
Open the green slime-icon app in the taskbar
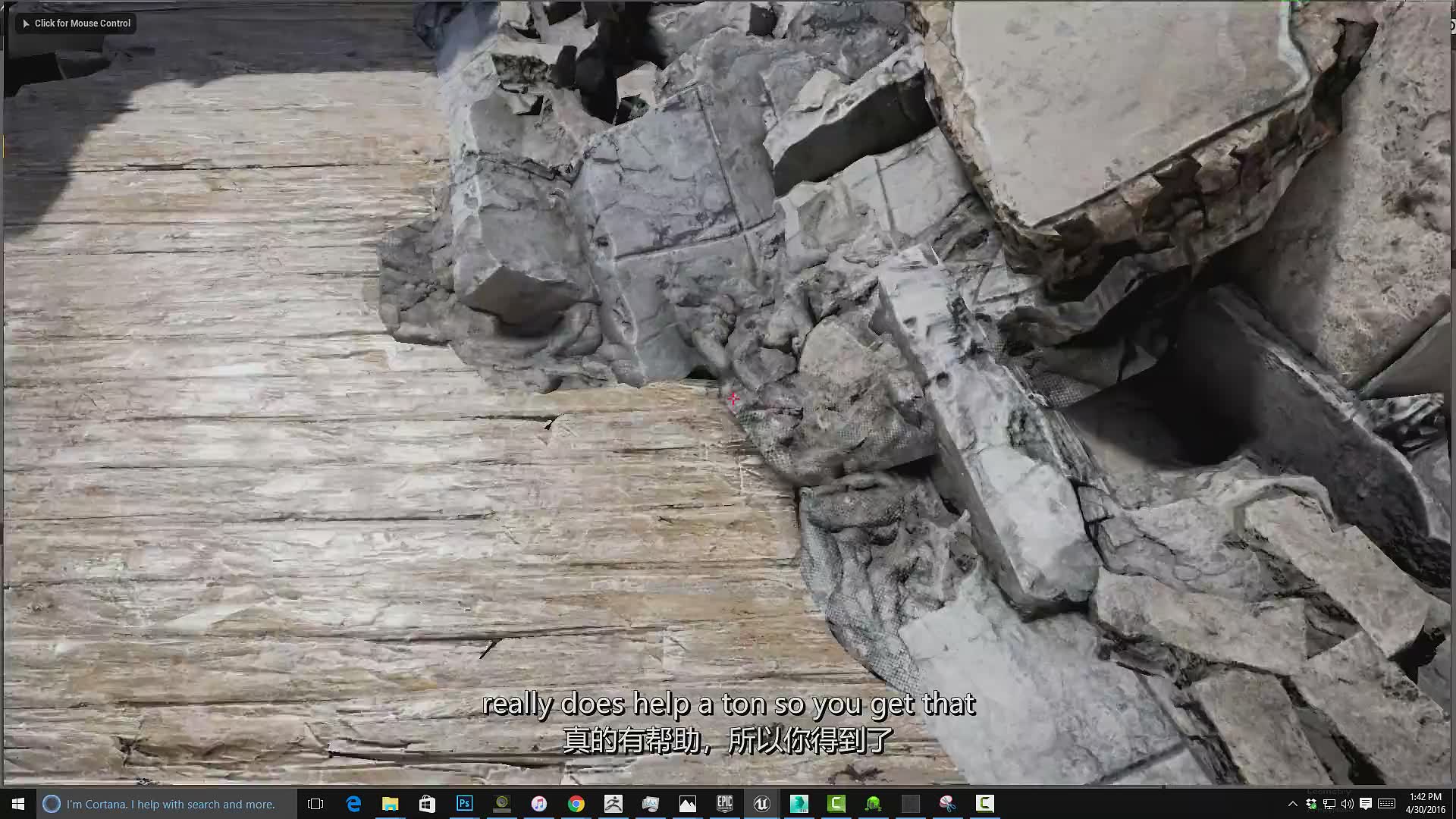click(874, 804)
